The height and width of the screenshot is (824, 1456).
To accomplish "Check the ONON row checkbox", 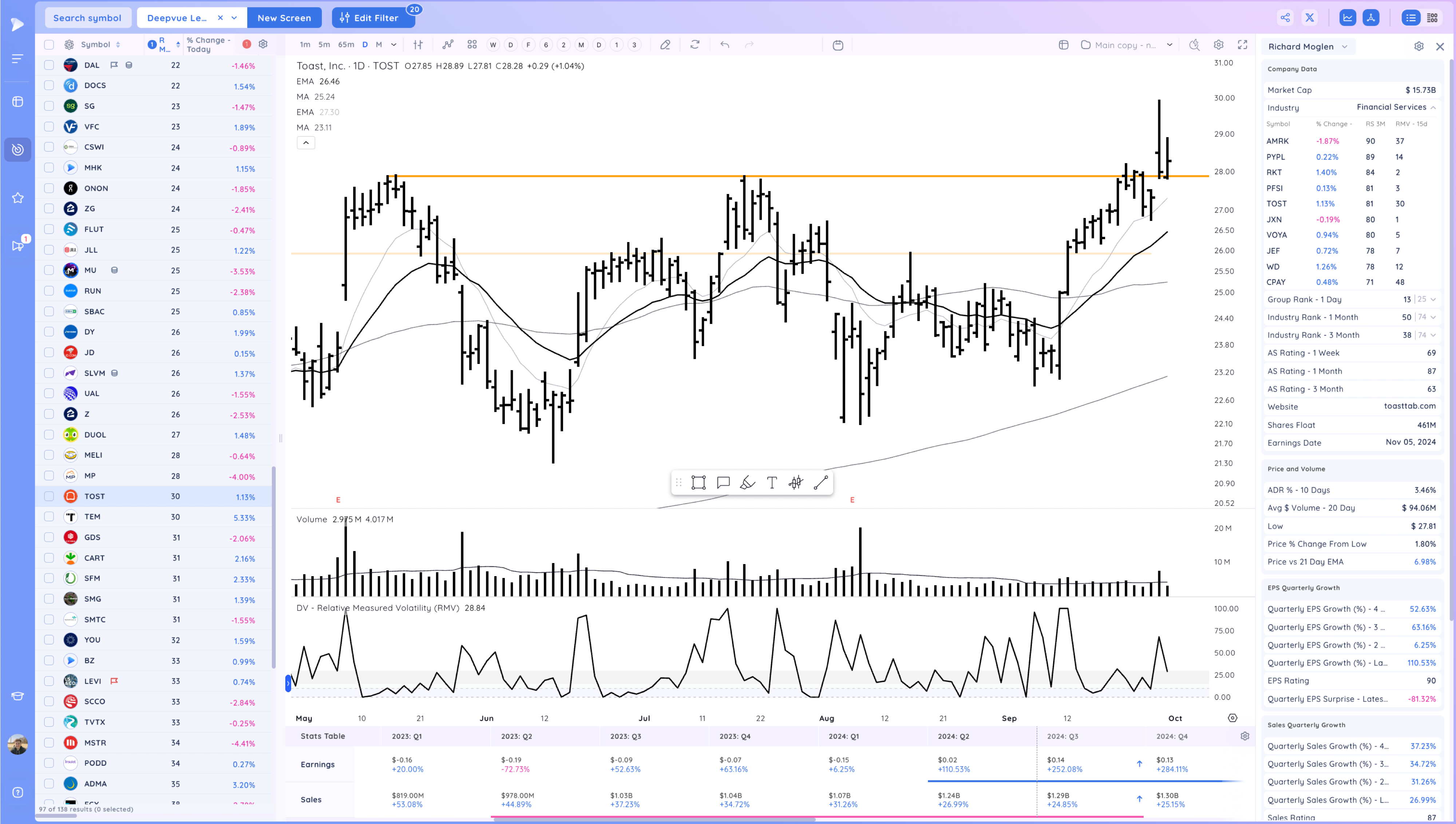I will coord(49,189).
